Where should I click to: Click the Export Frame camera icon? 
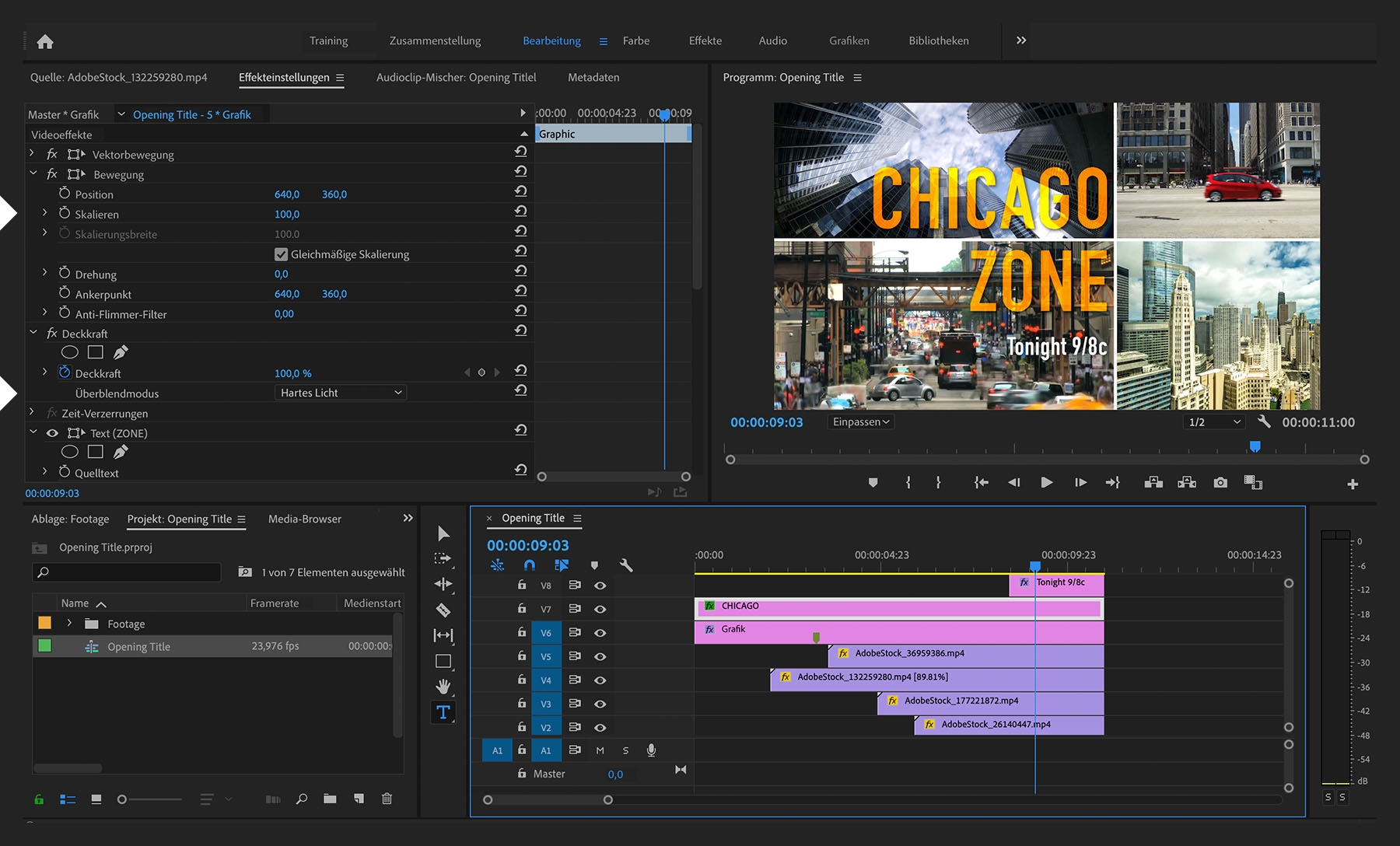coord(1220,483)
